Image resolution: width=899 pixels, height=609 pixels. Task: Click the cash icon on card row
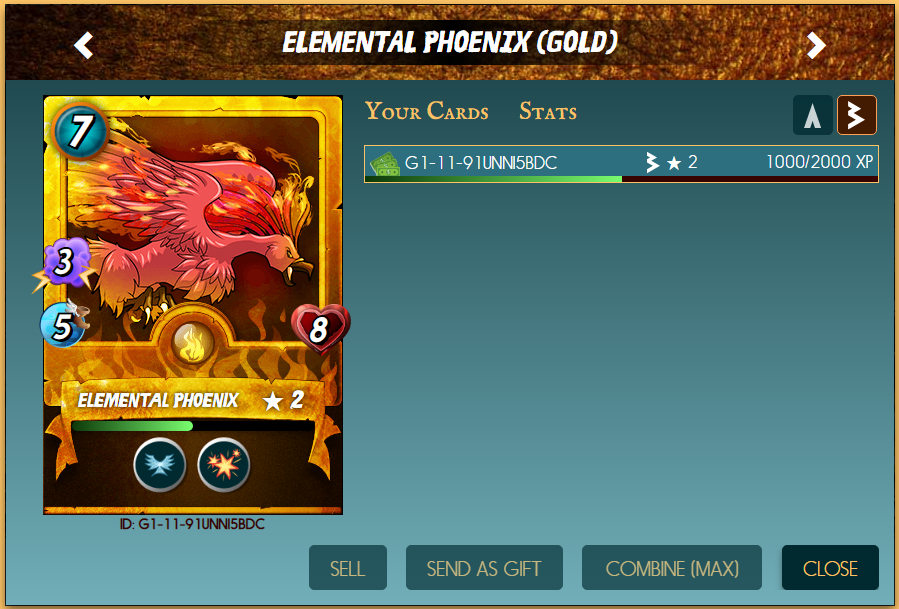click(385, 163)
